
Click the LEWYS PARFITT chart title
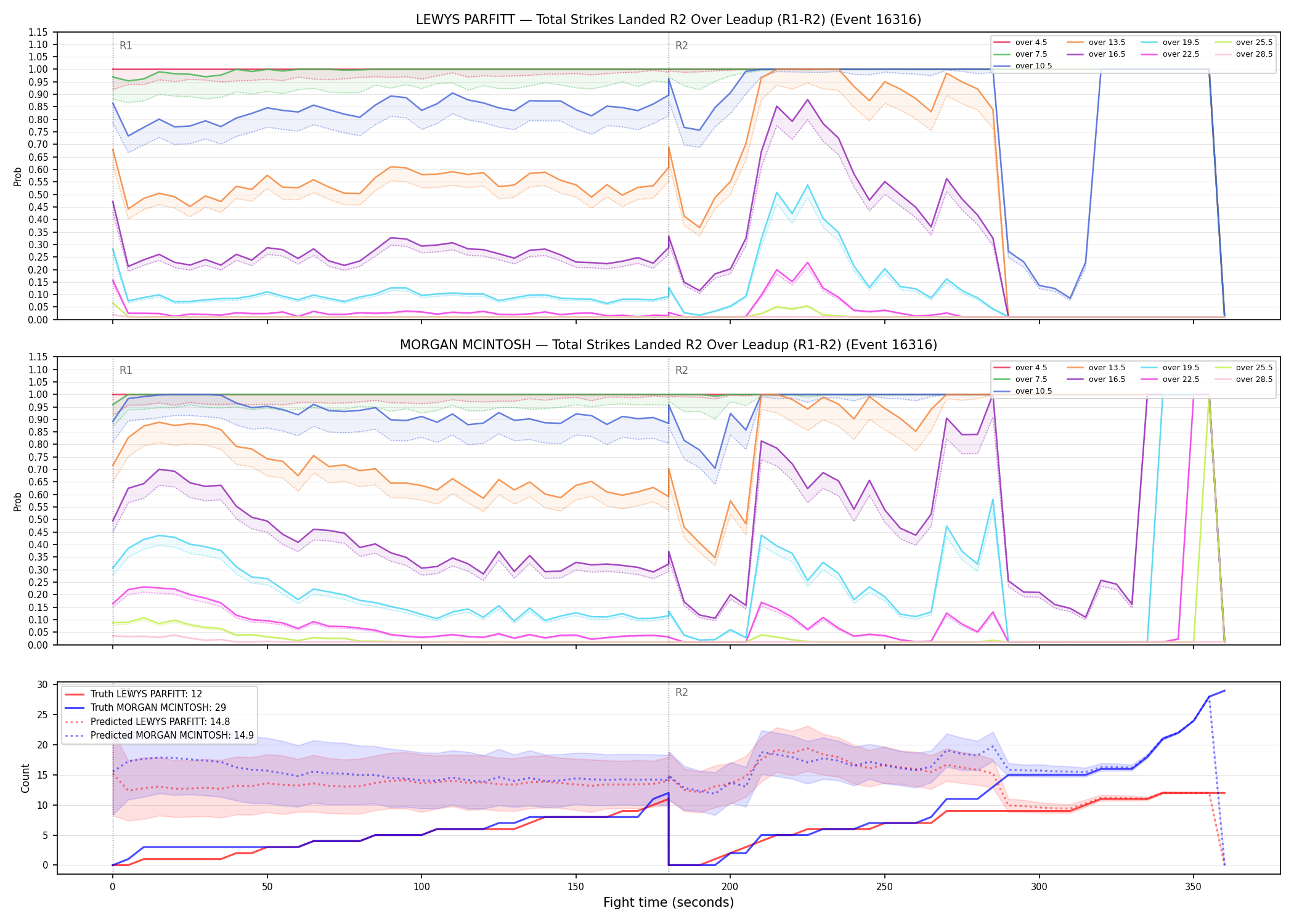pos(669,20)
